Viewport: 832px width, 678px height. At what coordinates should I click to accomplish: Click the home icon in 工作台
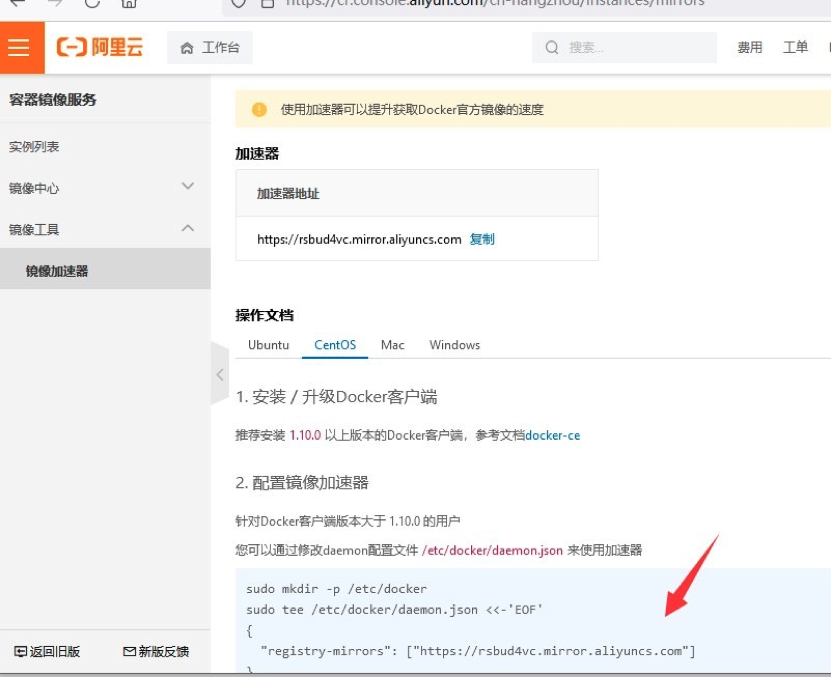click(187, 48)
